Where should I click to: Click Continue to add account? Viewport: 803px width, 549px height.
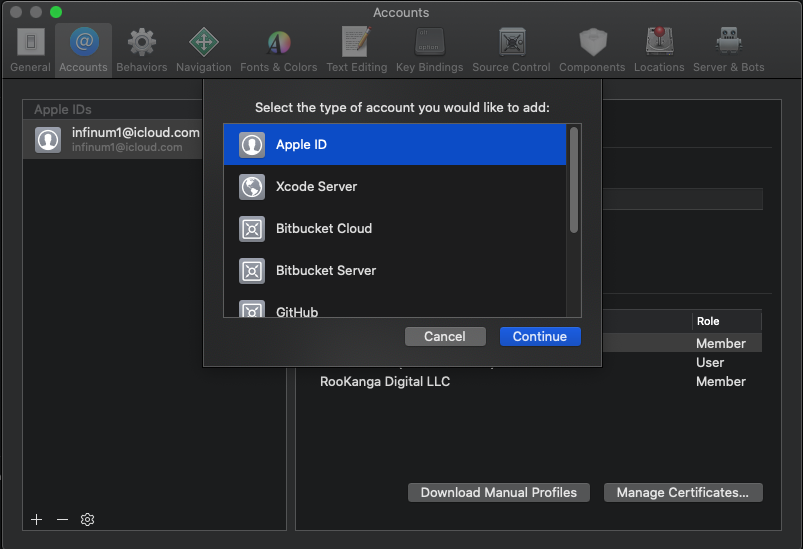click(540, 337)
